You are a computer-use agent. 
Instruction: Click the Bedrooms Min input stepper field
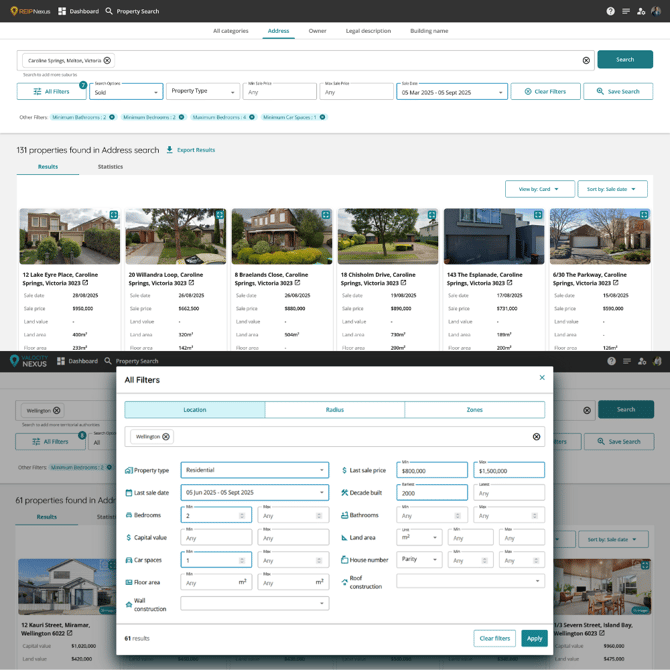tap(215, 516)
